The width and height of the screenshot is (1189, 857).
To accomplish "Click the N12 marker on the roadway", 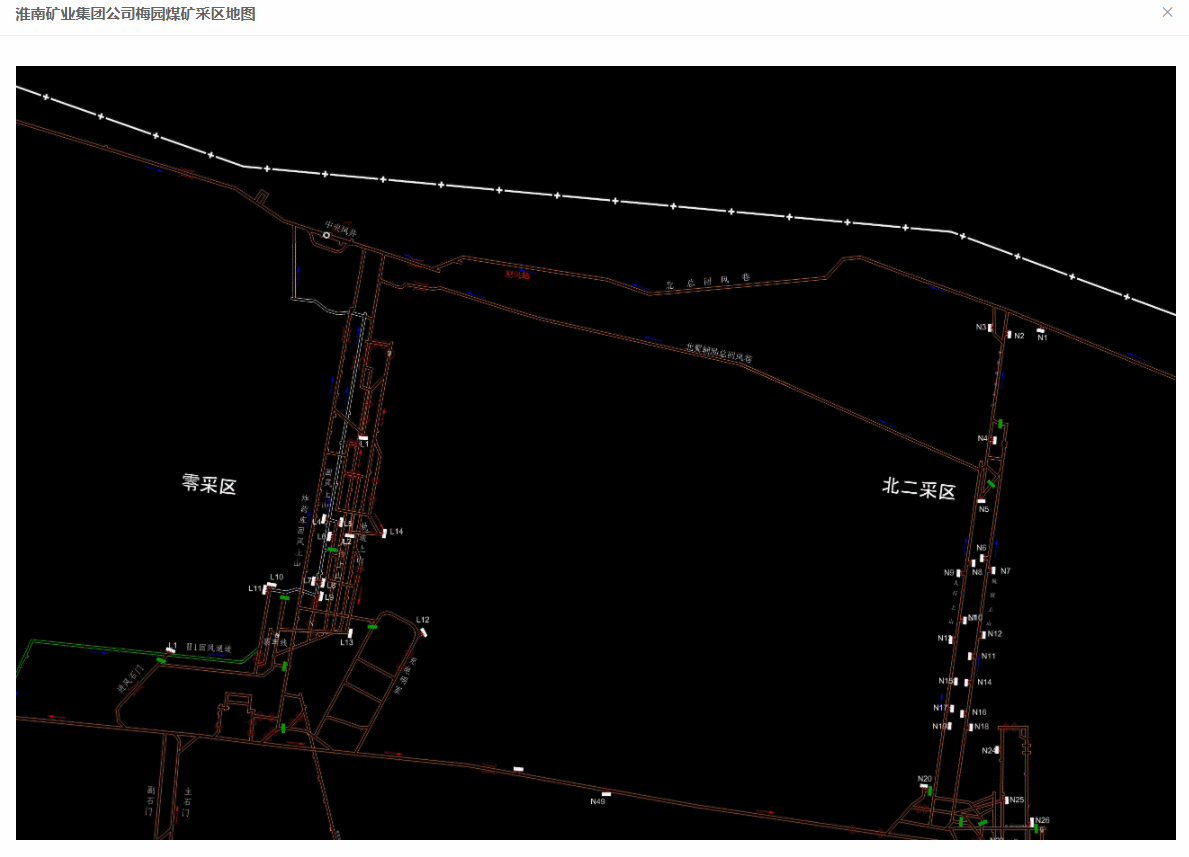I will click(x=984, y=634).
